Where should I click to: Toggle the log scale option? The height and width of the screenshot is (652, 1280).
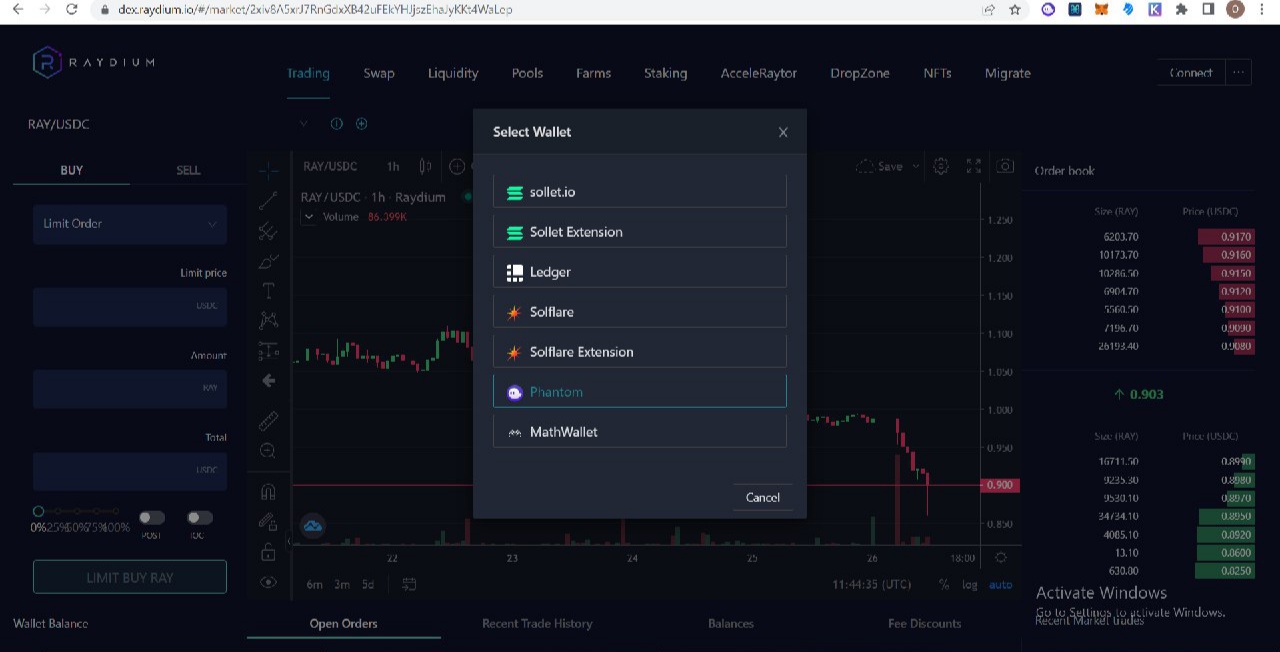click(x=969, y=585)
